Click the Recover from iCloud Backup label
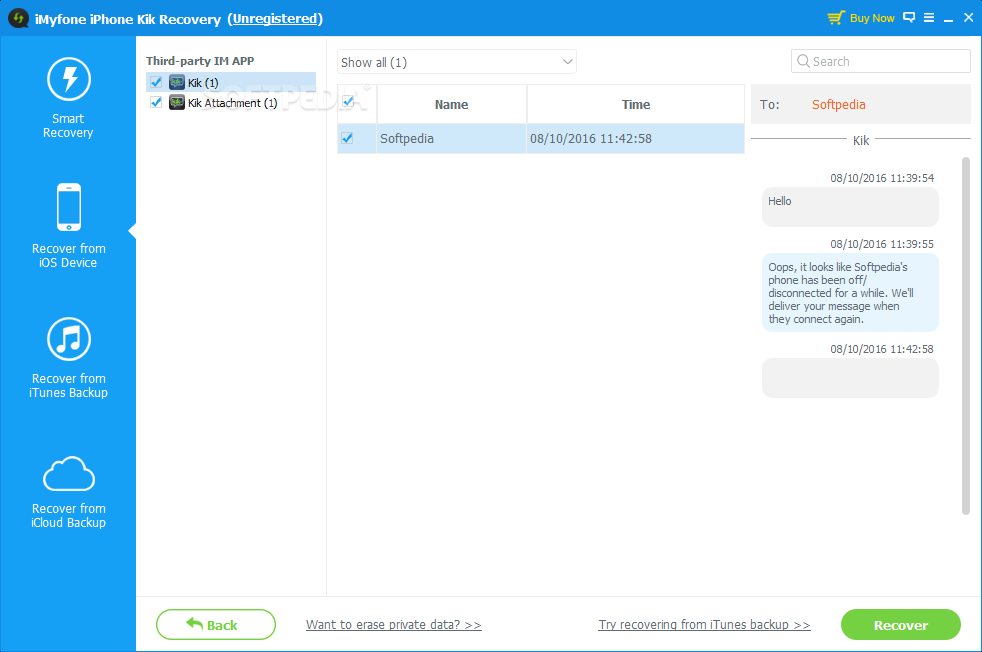The height and width of the screenshot is (652, 982). (x=68, y=515)
